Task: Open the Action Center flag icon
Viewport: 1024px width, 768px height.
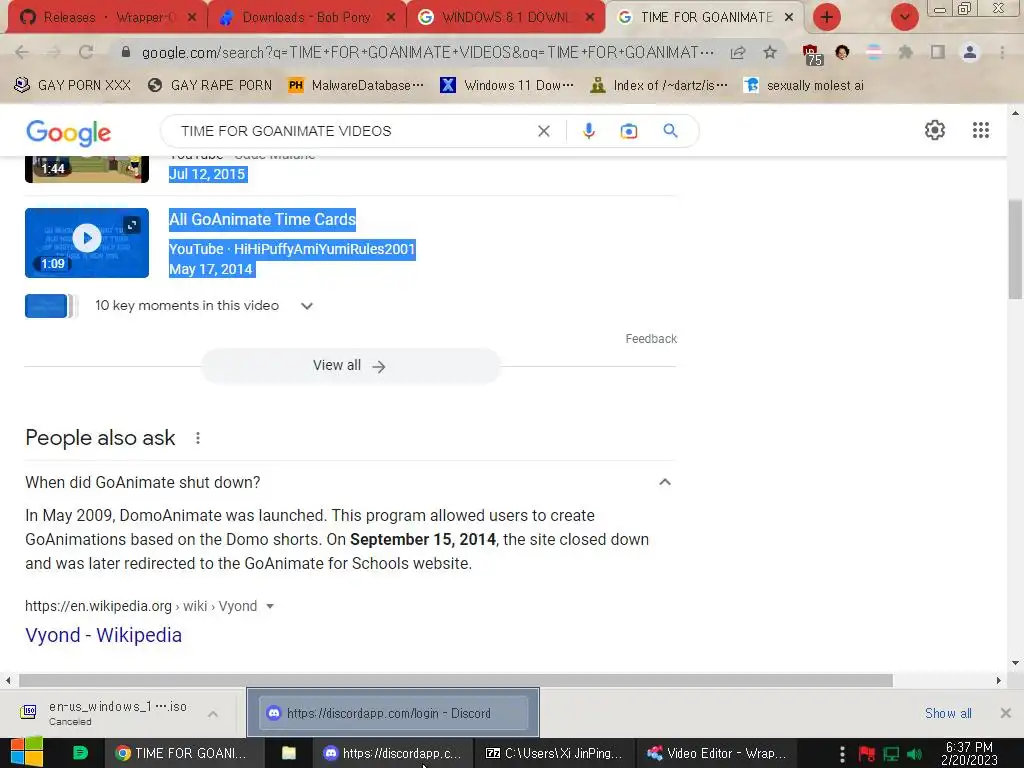Action: (867, 754)
